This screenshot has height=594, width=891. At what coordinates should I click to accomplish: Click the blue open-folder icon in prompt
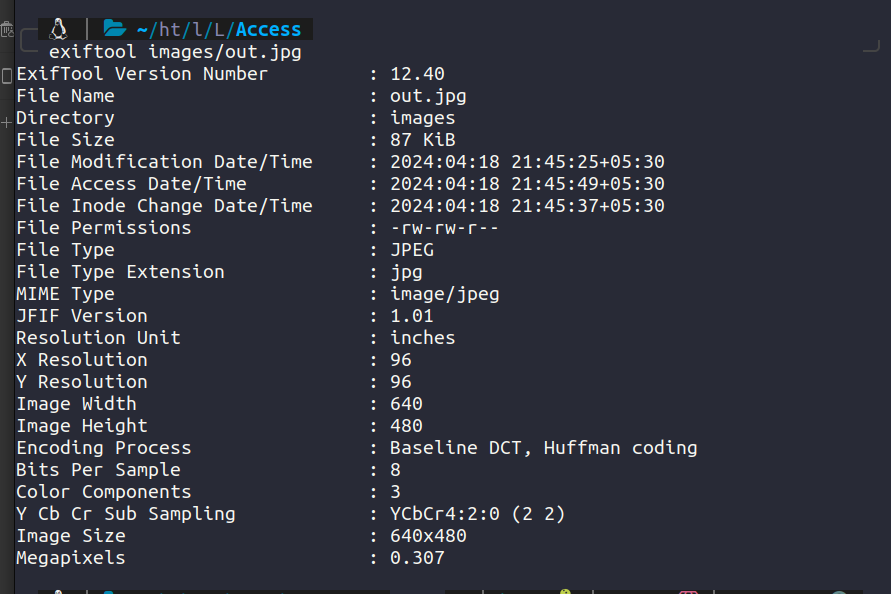point(114,28)
